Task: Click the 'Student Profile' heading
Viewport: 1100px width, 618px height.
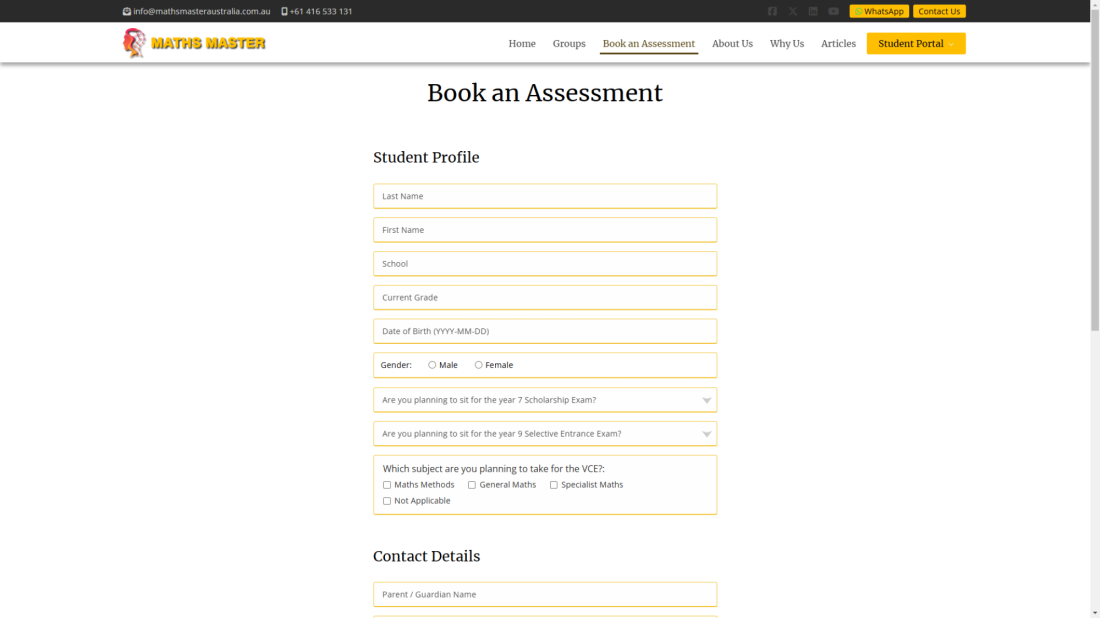Action: (426, 157)
